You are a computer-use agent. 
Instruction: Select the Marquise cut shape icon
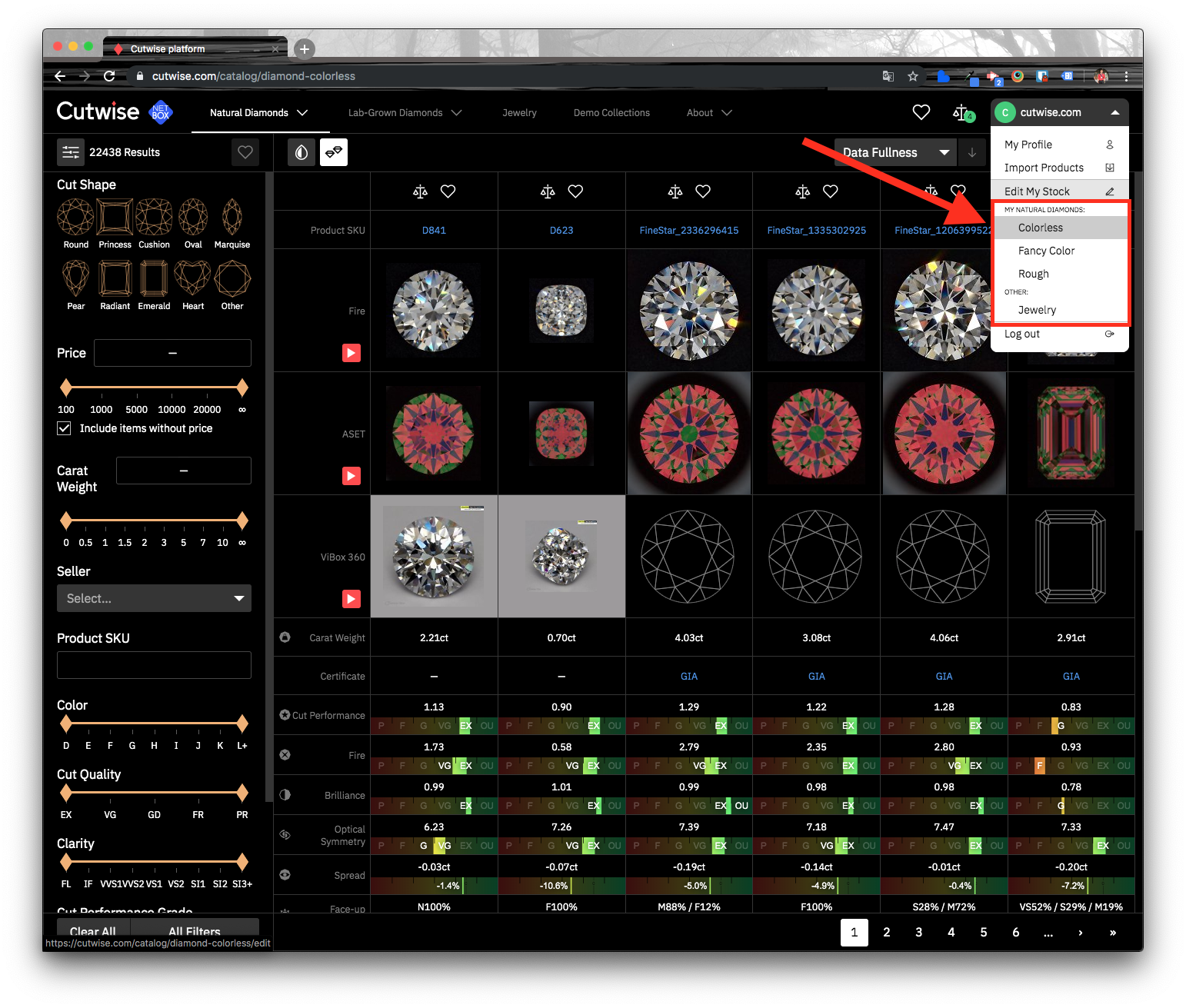232,217
